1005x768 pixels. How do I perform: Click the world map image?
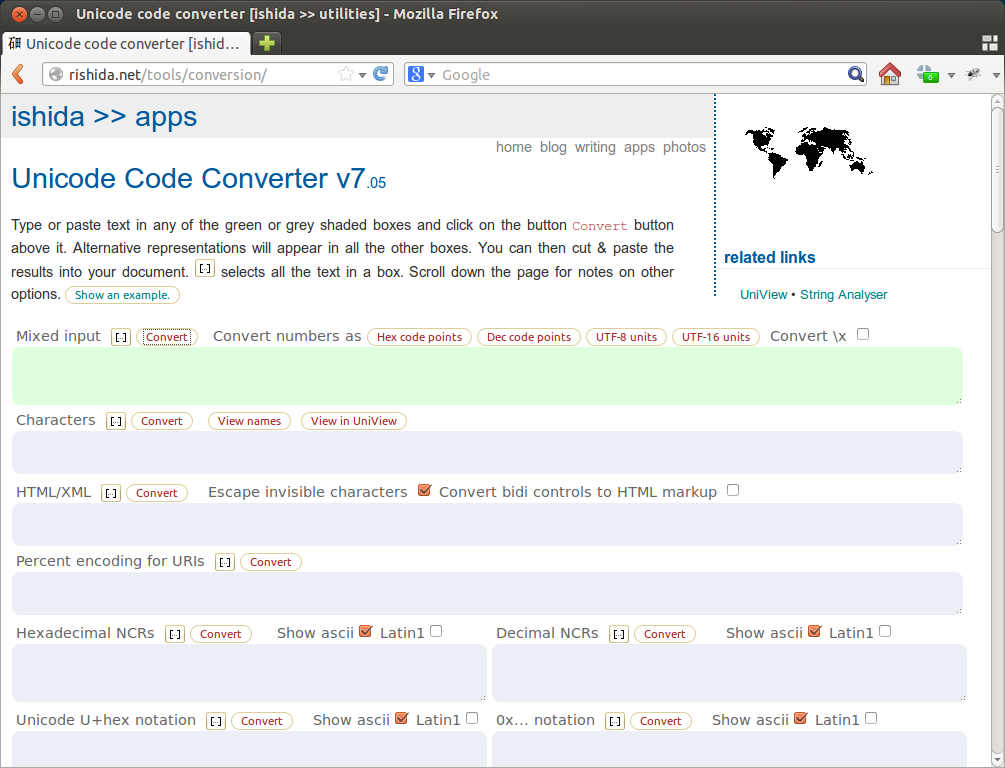808,152
